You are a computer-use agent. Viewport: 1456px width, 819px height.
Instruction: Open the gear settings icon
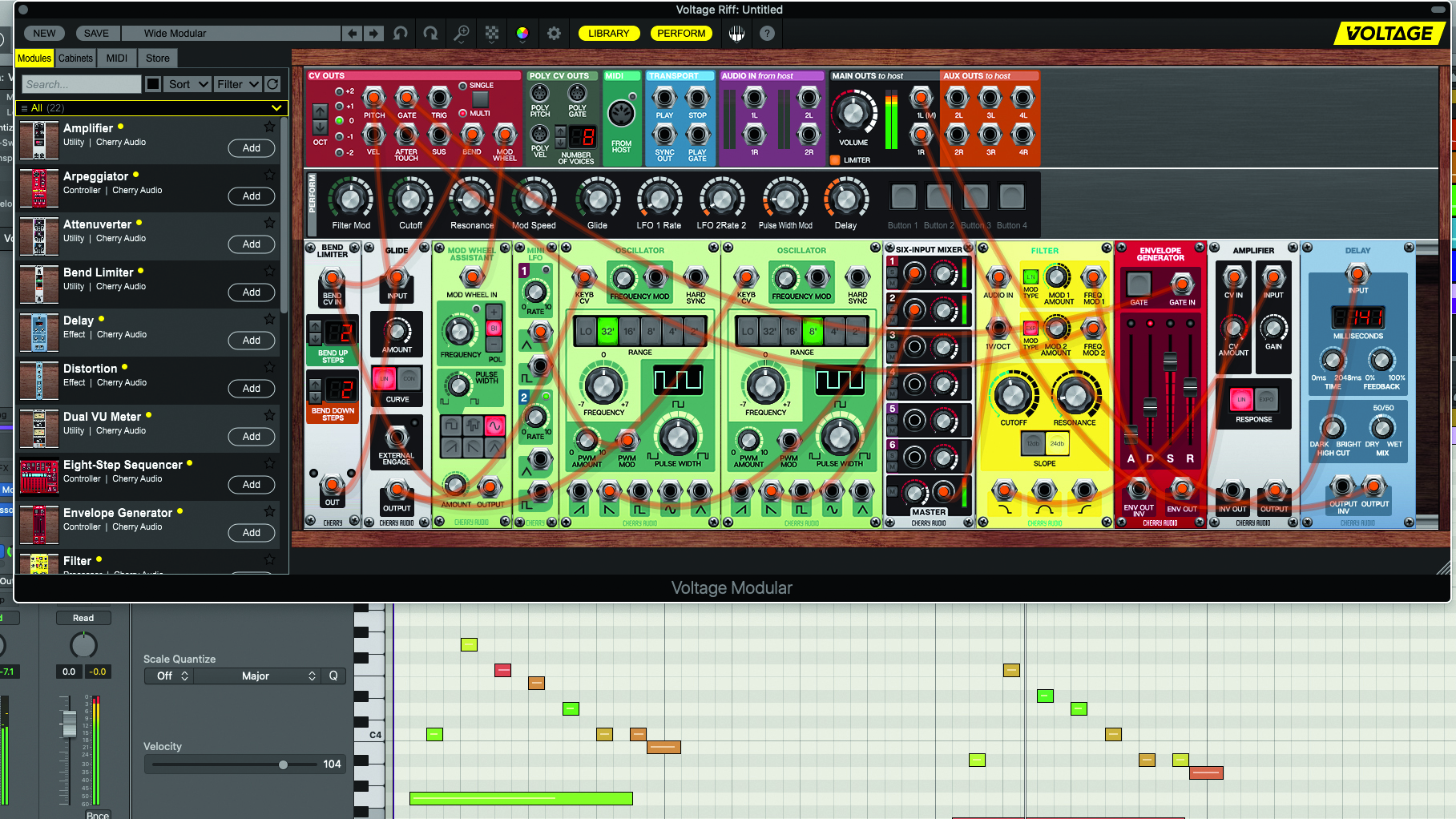[x=554, y=33]
